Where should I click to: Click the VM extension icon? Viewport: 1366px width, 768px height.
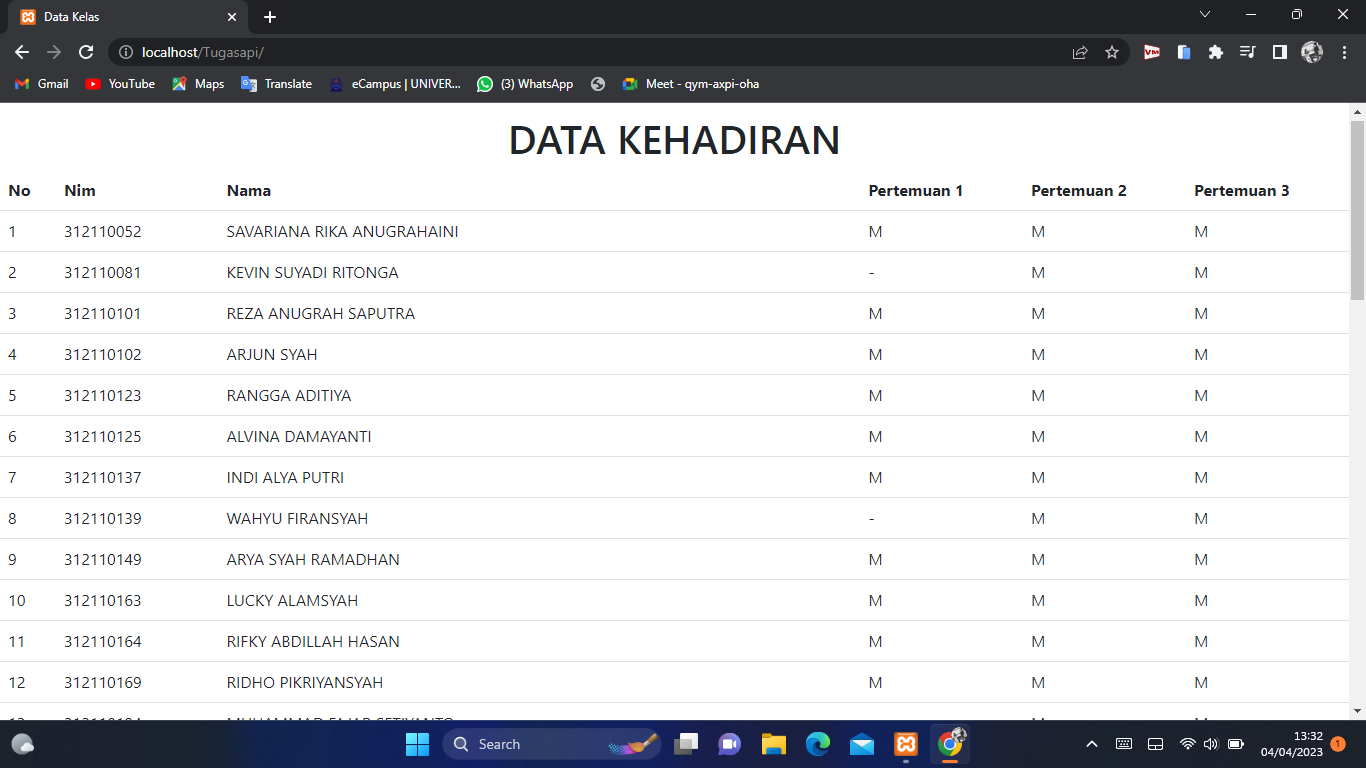pos(1151,52)
